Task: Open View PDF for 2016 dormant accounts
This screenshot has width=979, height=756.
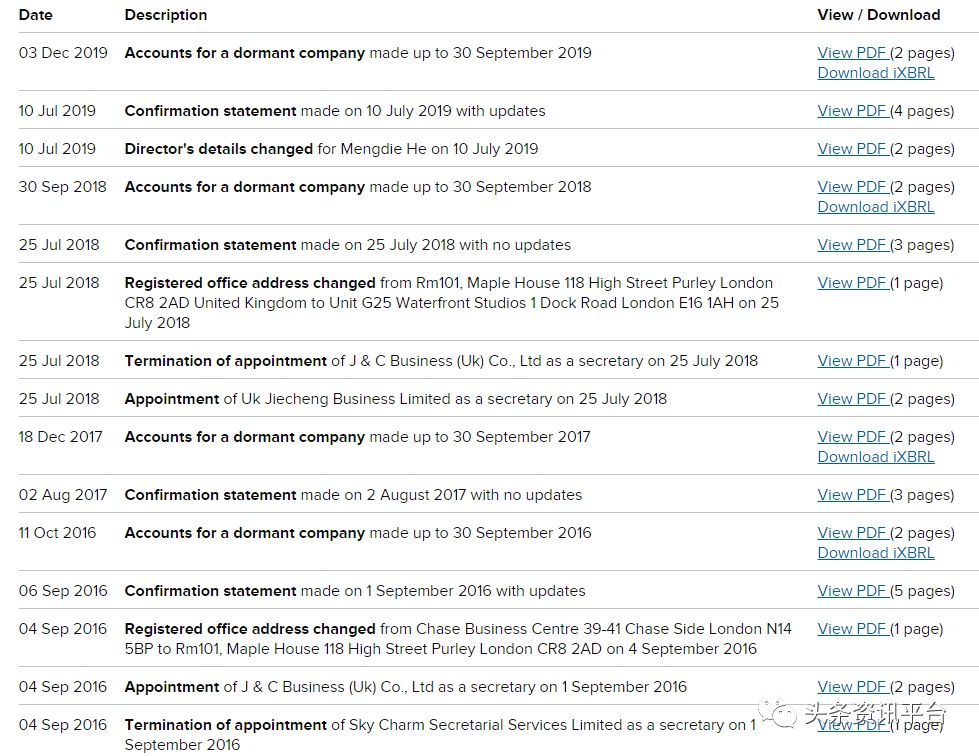Action: pos(851,533)
